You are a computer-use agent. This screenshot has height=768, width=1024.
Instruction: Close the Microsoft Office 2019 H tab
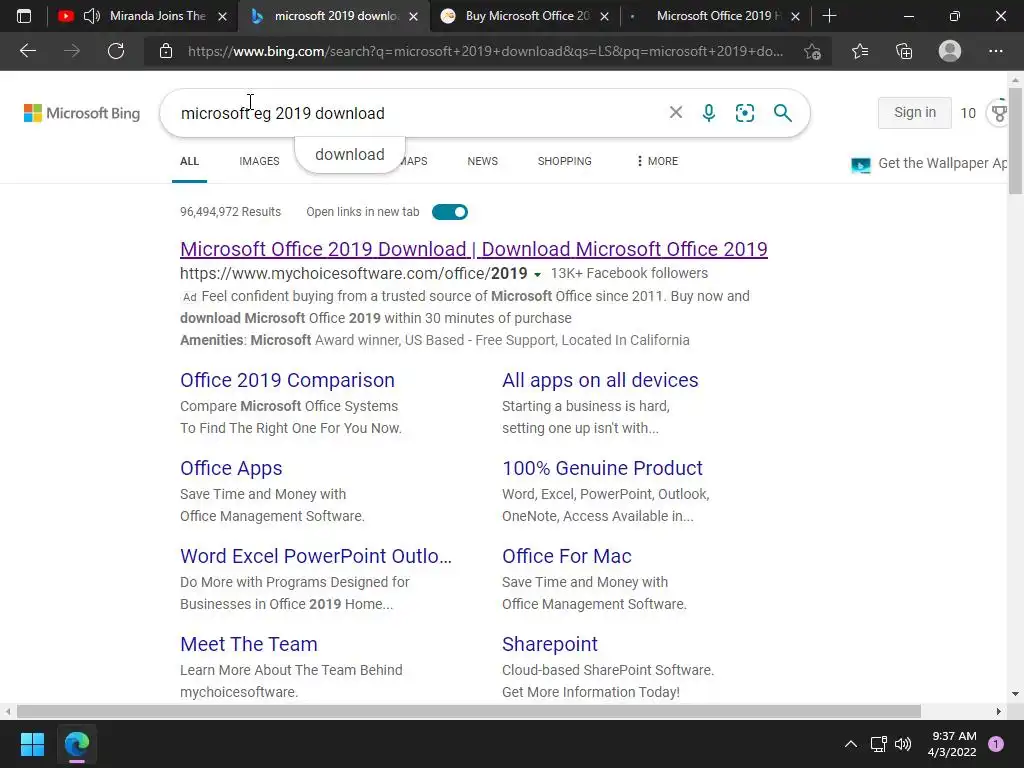coord(795,16)
